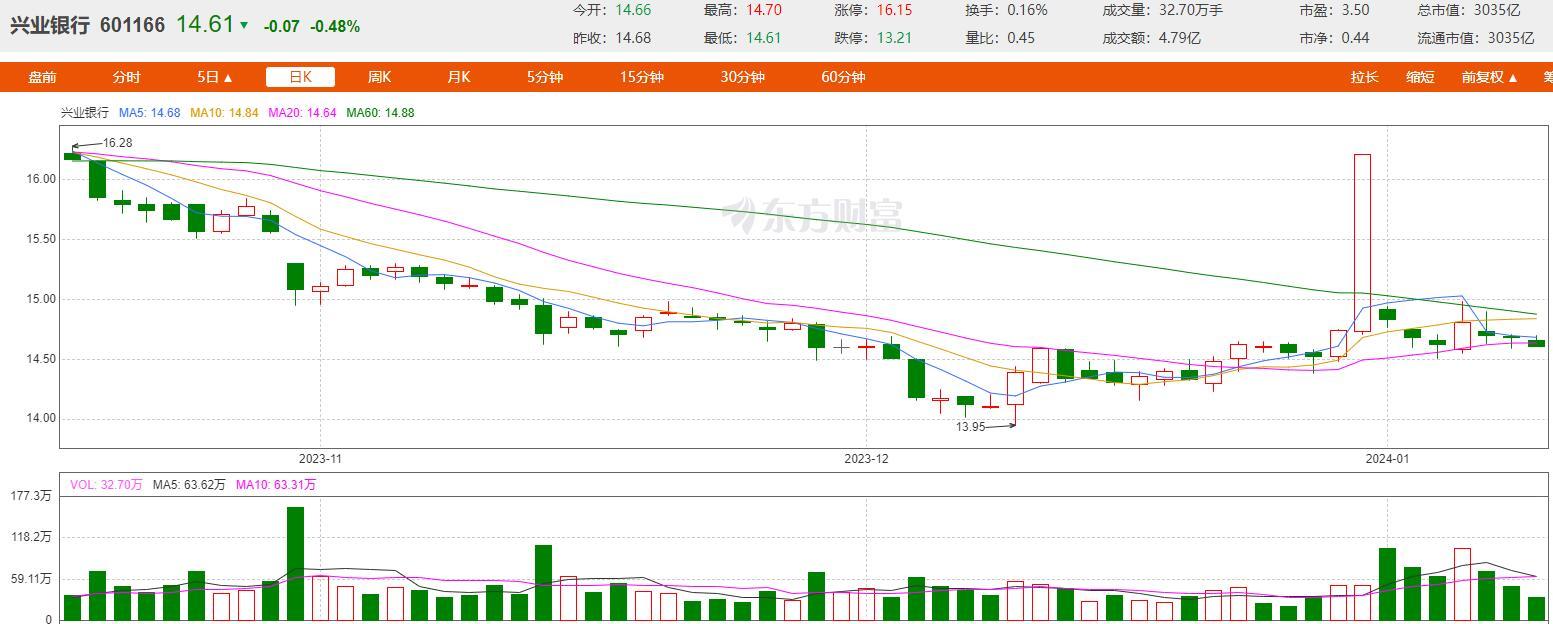The height and width of the screenshot is (624, 1553).
Task: Click the MA20: 14.64 legend label
Action: (x=302, y=113)
